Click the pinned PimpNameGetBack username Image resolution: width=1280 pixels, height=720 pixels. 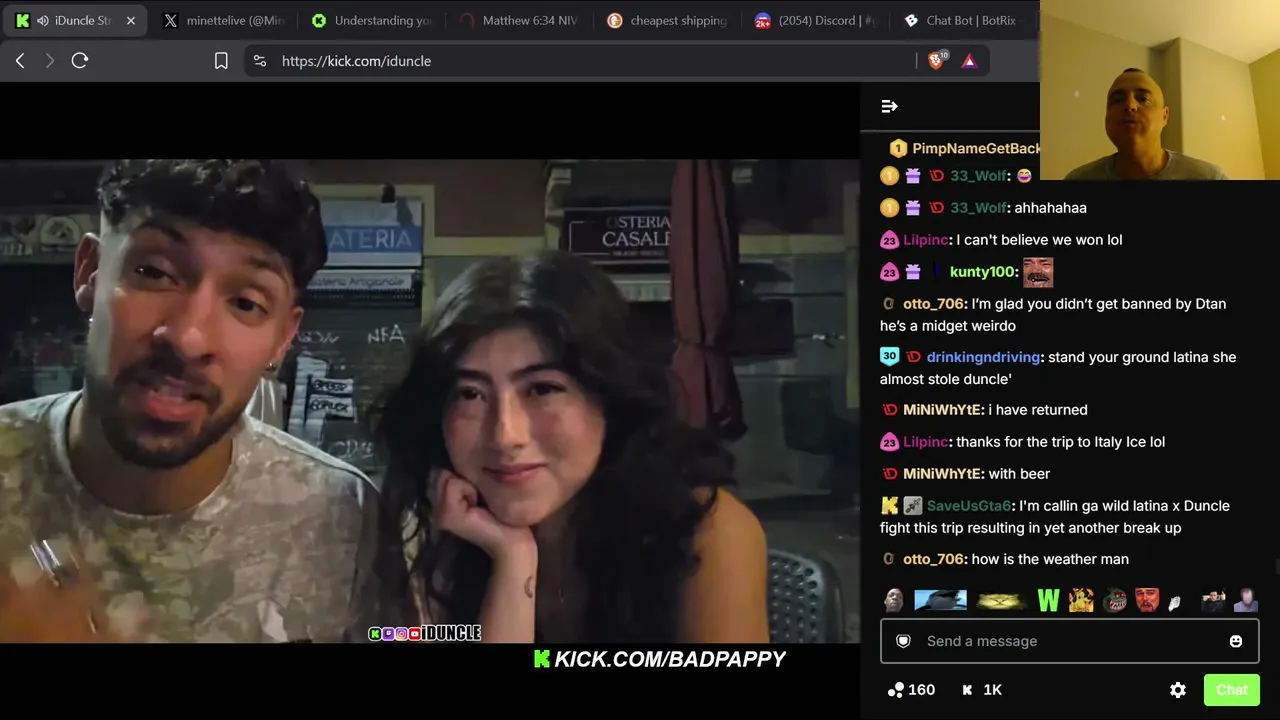tap(977, 148)
